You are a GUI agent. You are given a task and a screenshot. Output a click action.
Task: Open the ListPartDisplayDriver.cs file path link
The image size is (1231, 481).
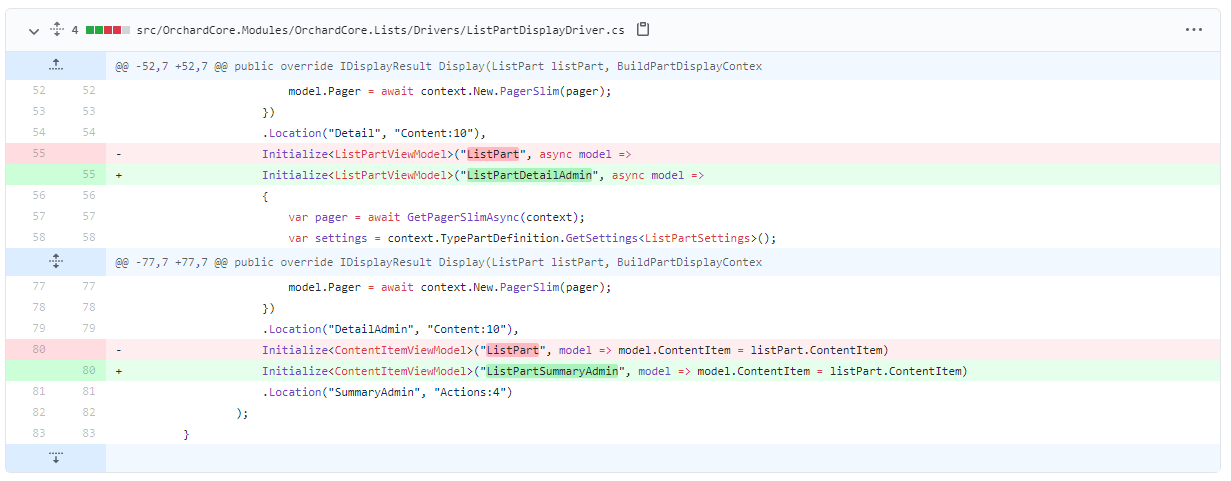click(x=380, y=31)
